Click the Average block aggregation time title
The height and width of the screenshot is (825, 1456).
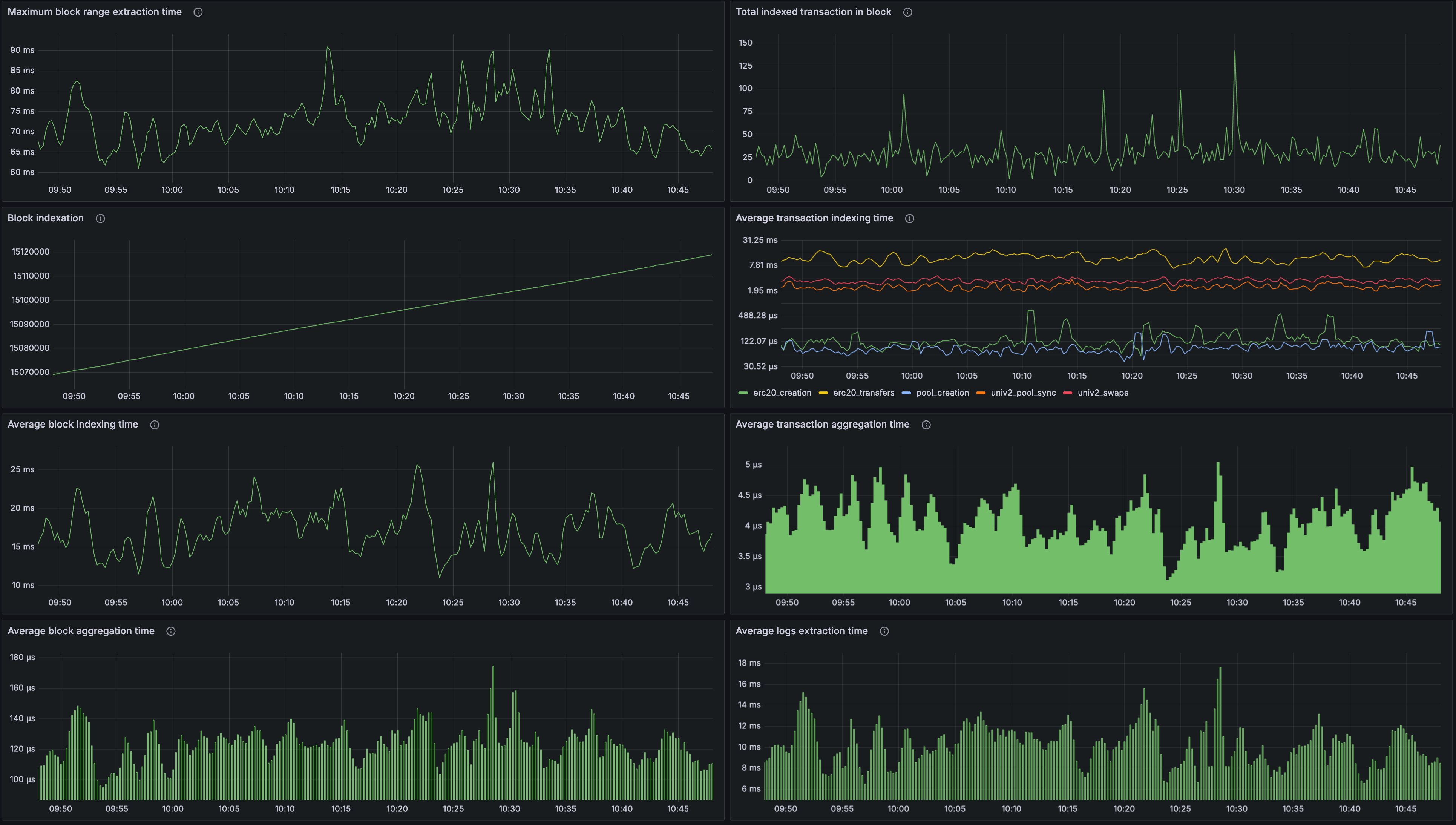[81, 631]
